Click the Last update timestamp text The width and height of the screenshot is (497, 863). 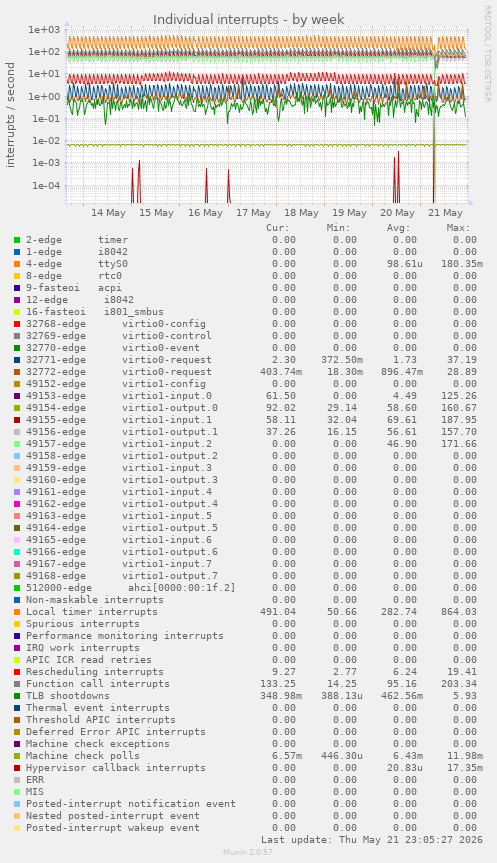pyautogui.click(x=372, y=840)
